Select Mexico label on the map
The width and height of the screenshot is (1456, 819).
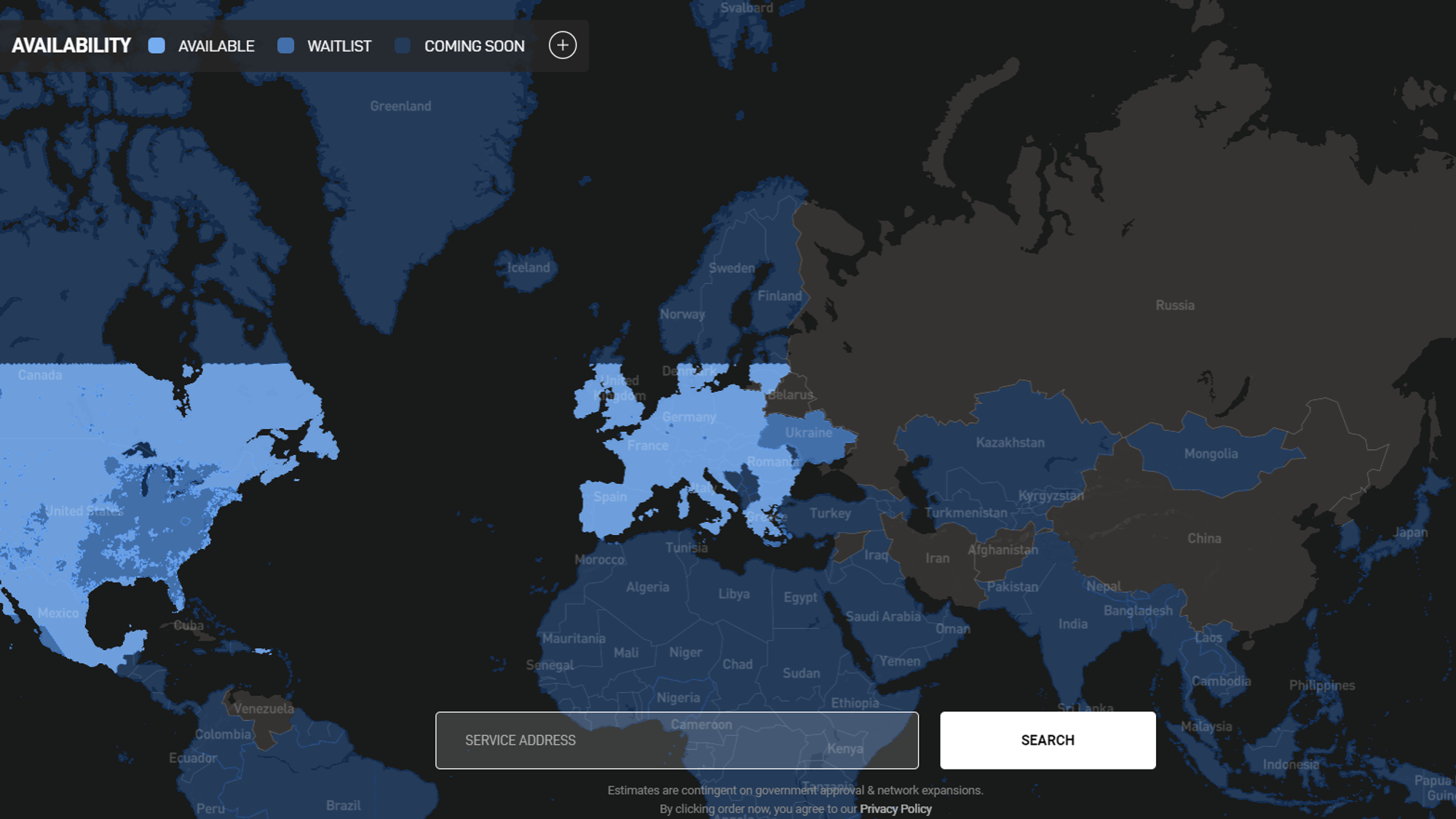(58, 613)
